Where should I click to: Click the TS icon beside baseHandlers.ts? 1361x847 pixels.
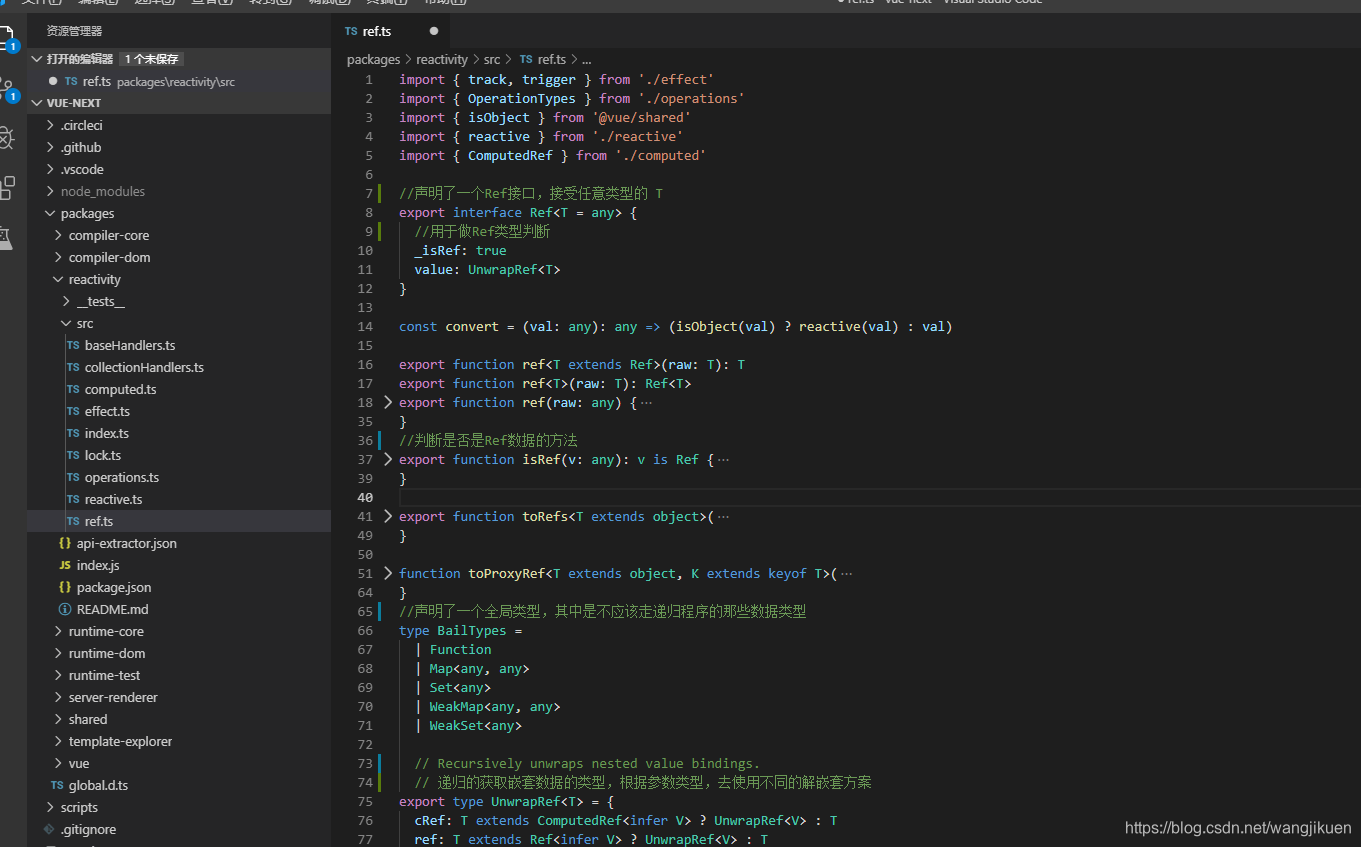[x=73, y=345]
